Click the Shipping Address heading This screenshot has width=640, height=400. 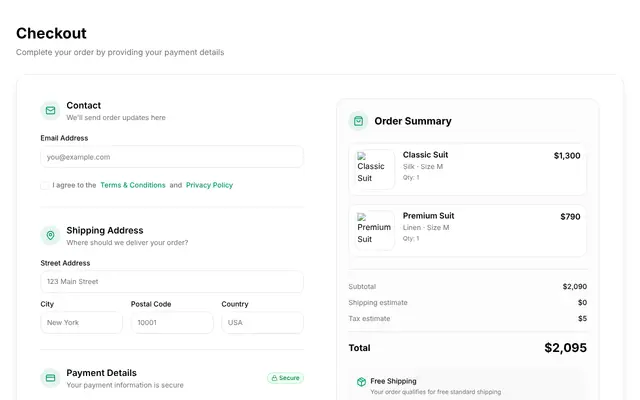(105, 230)
